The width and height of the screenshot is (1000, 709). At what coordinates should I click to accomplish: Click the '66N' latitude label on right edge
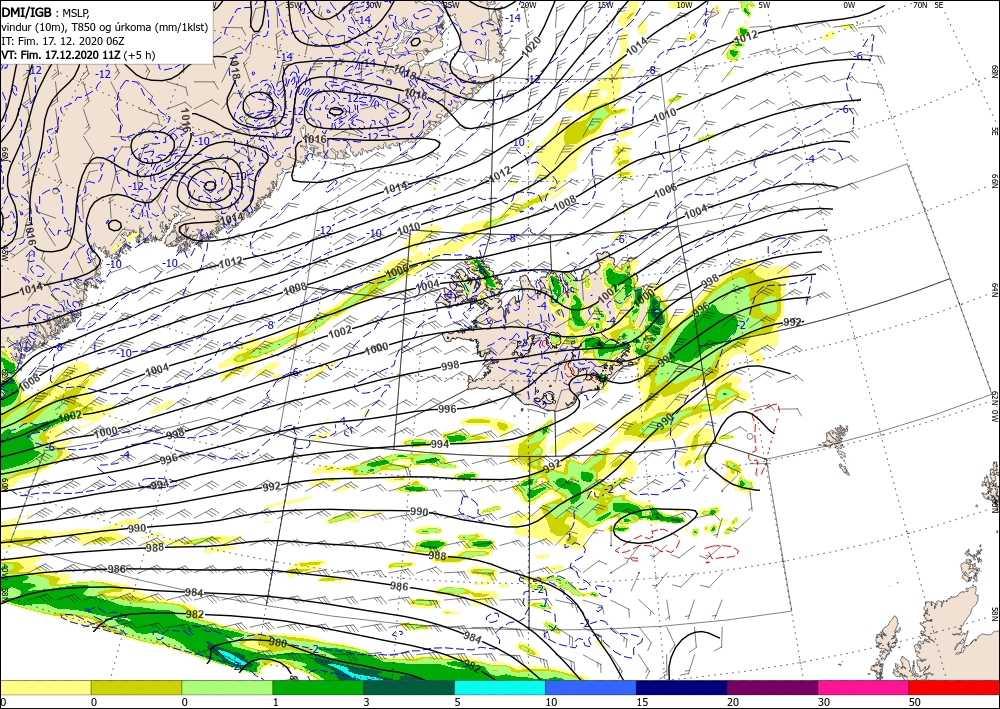tap(994, 180)
